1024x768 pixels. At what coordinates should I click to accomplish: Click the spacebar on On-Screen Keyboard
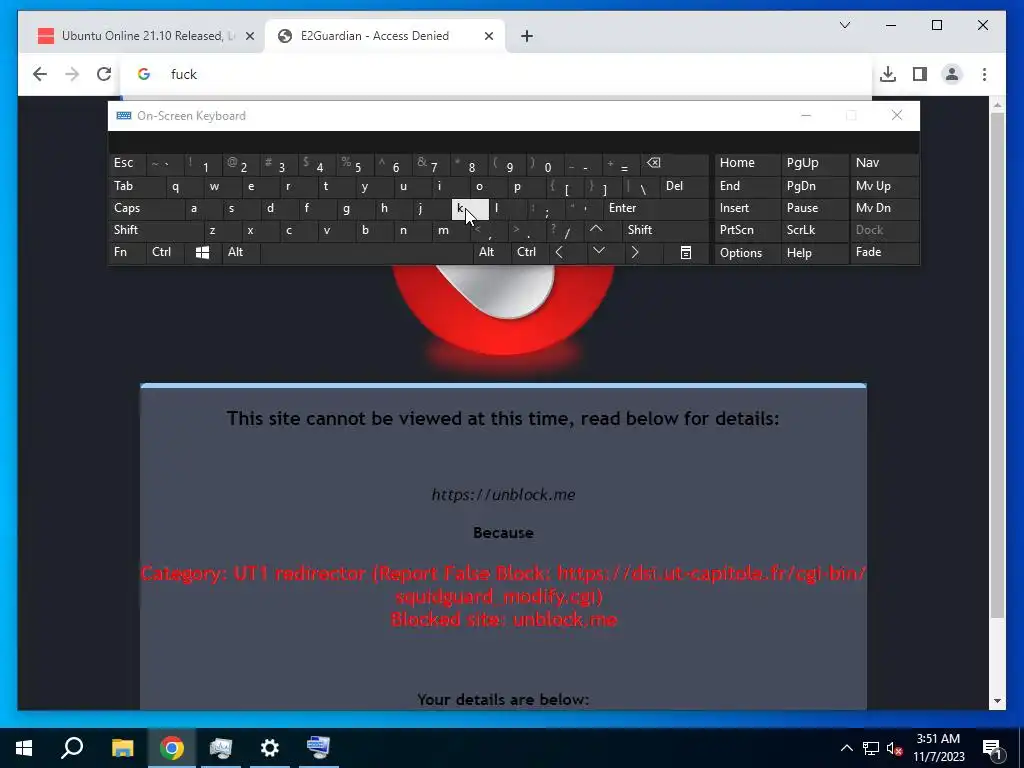366,253
